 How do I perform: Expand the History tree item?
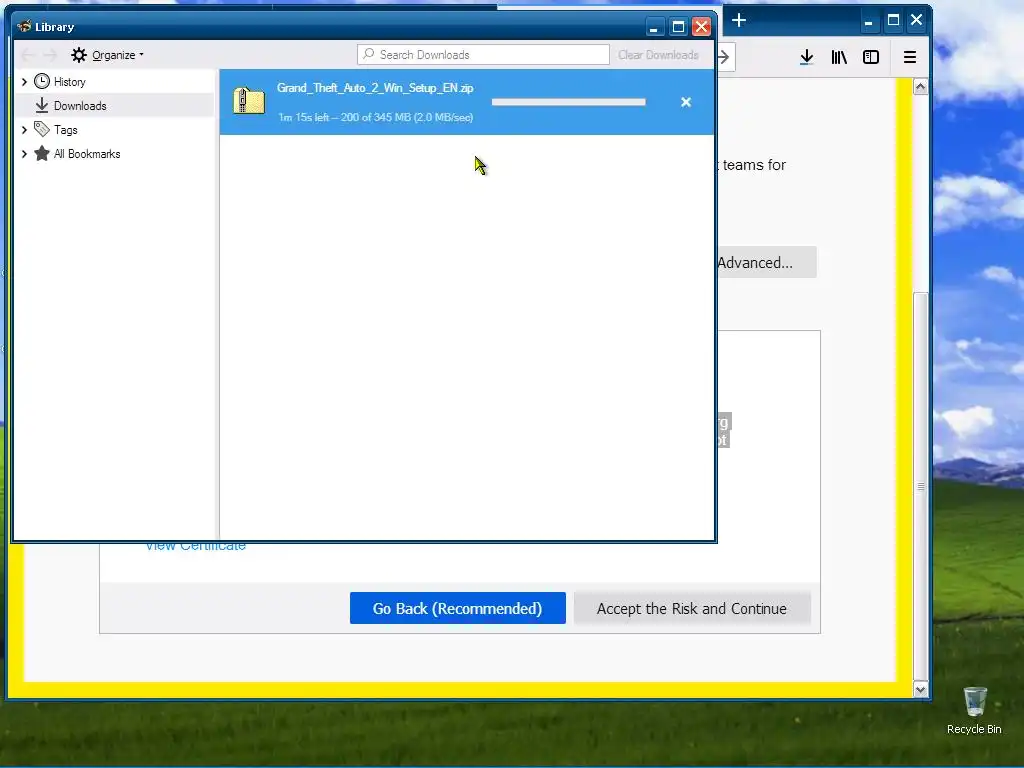(x=24, y=82)
